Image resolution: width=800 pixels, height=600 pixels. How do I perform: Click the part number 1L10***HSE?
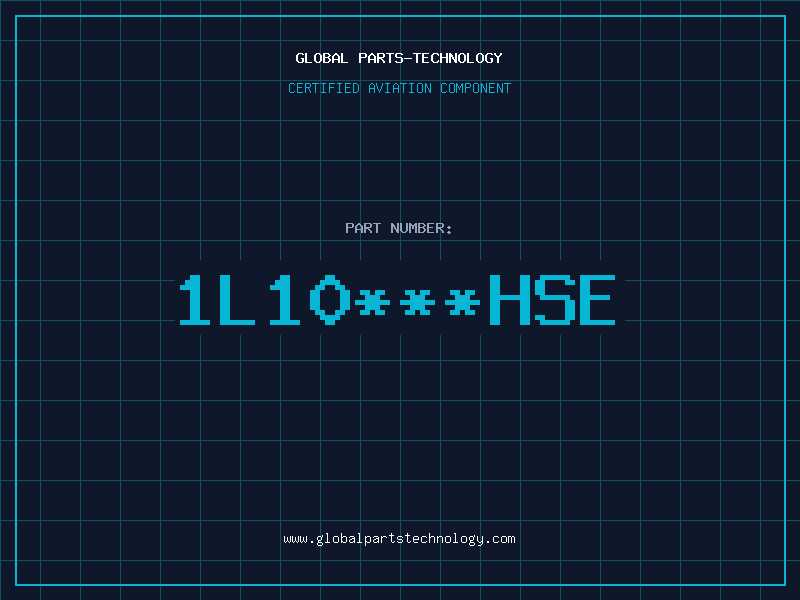pos(397,300)
